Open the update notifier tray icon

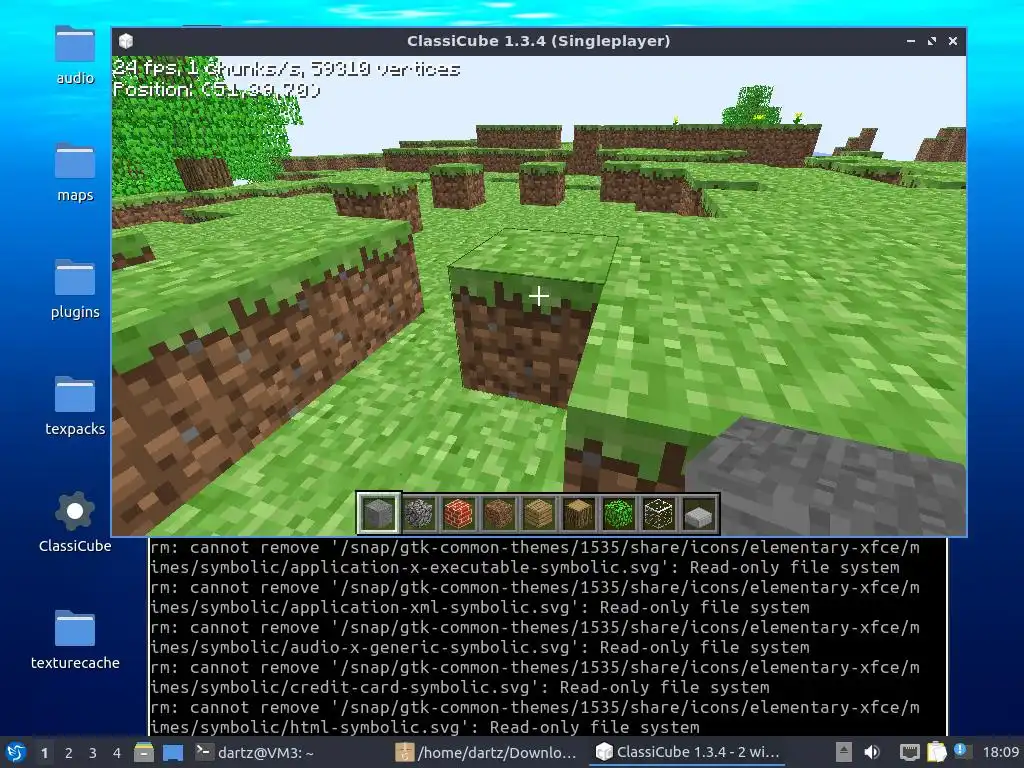pos(963,752)
